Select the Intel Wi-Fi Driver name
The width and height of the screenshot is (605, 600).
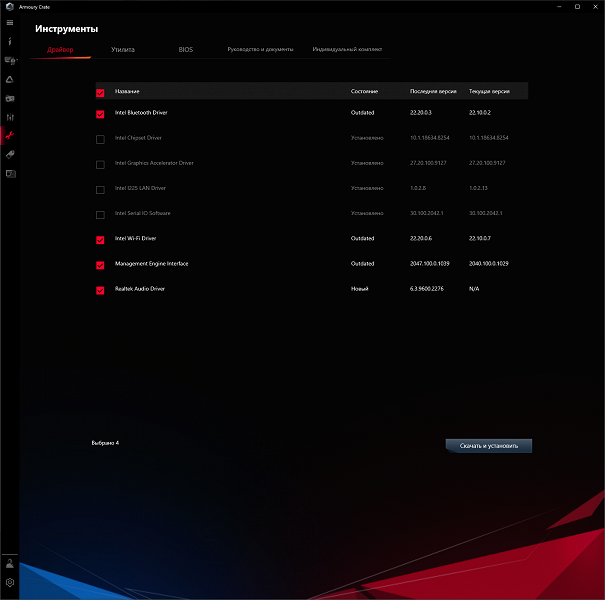pyautogui.click(x=135, y=238)
